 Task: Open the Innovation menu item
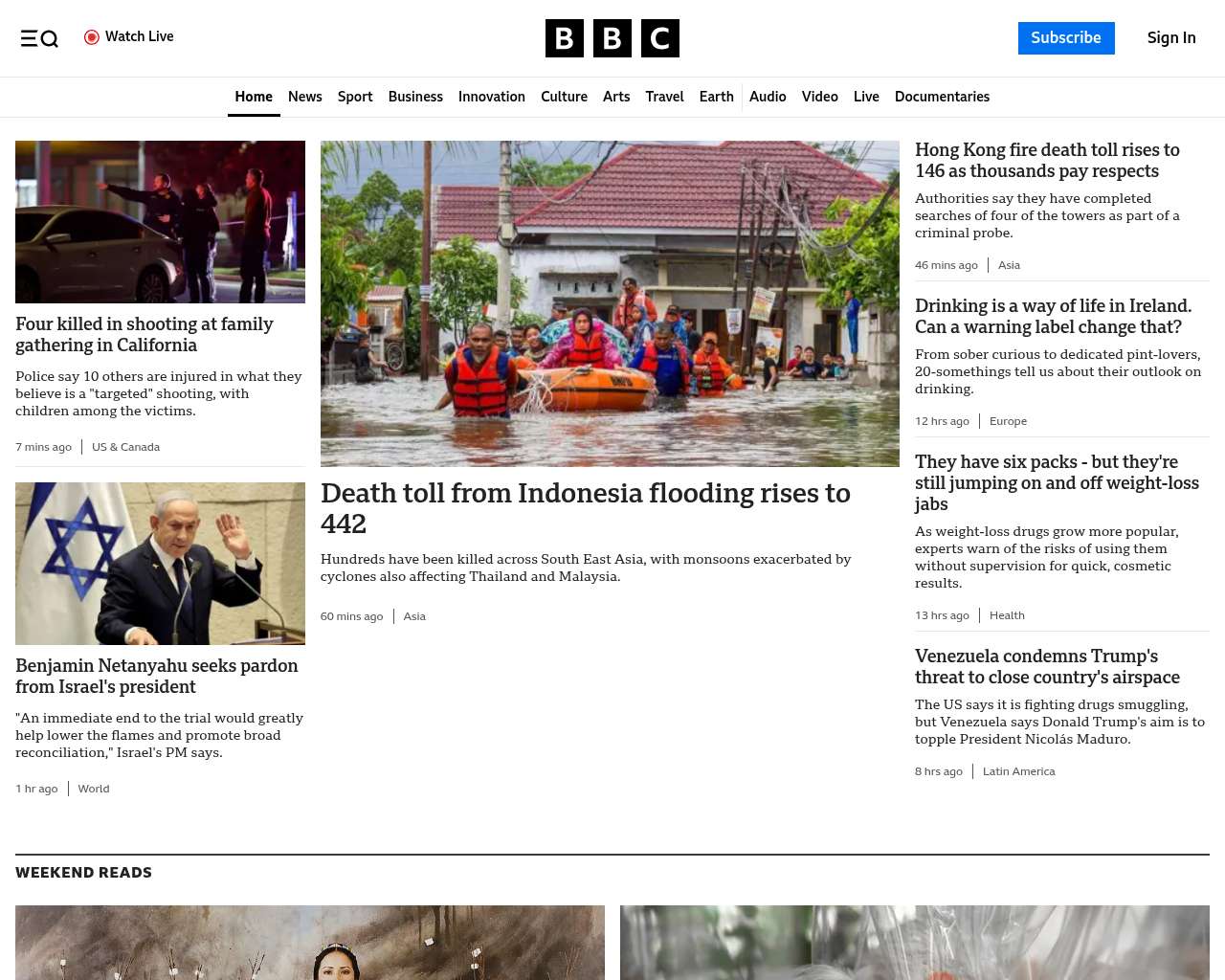[x=491, y=97]
